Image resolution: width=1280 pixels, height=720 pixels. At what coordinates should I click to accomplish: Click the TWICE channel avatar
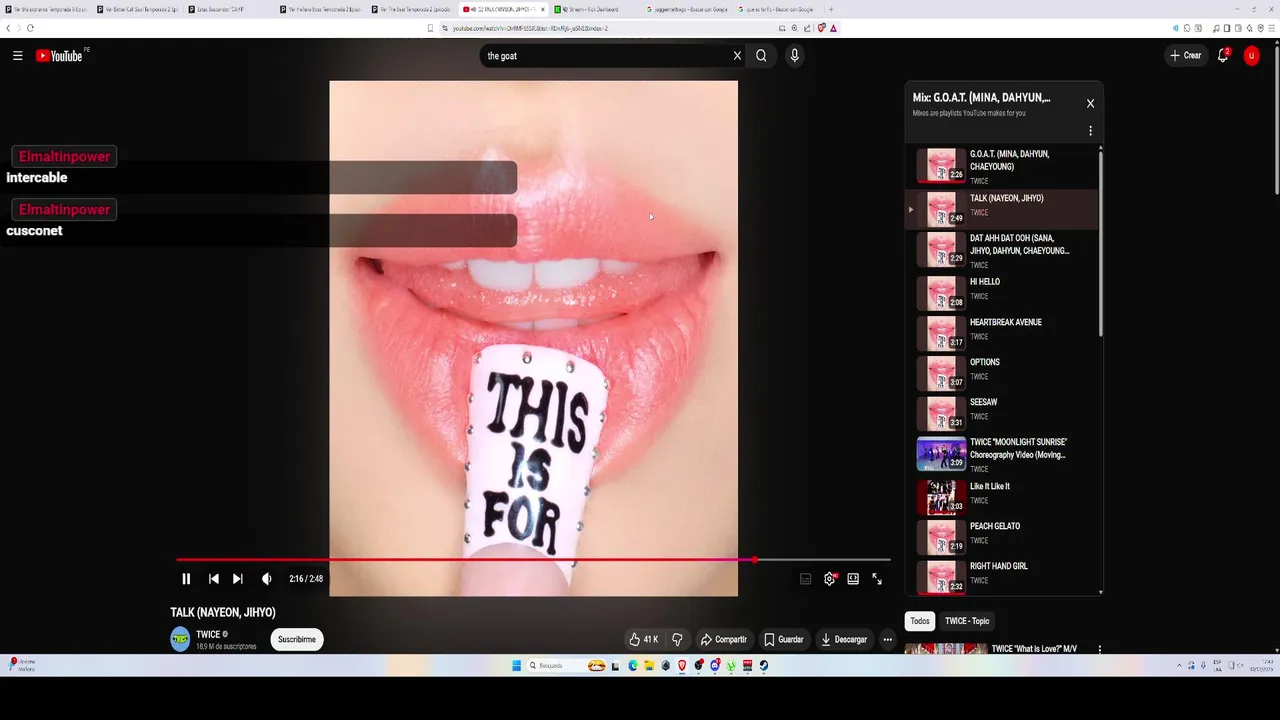180,639
